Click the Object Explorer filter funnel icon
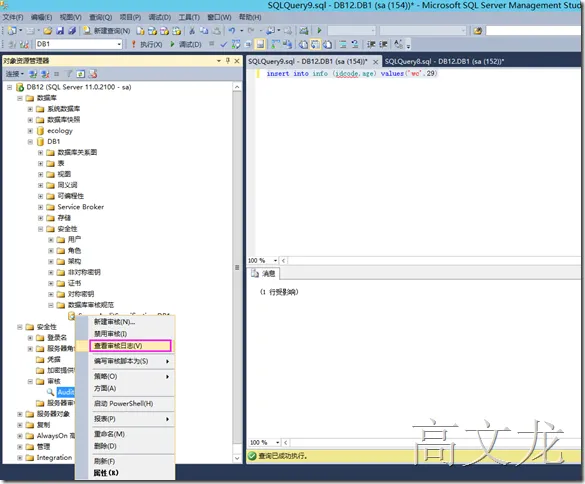 pyautogui.click(x=69, y=74)
